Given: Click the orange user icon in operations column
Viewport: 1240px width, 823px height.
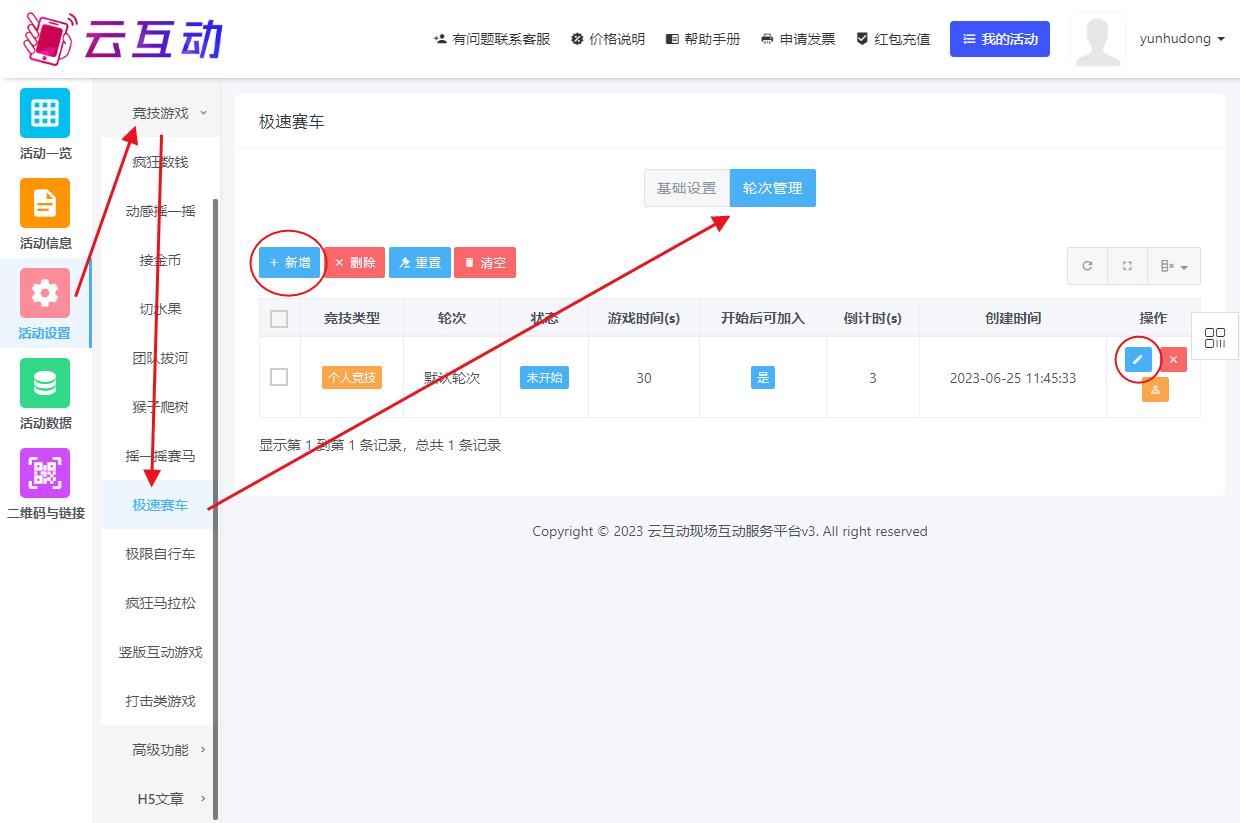Looking at the screenshot, I should 1155,389.
